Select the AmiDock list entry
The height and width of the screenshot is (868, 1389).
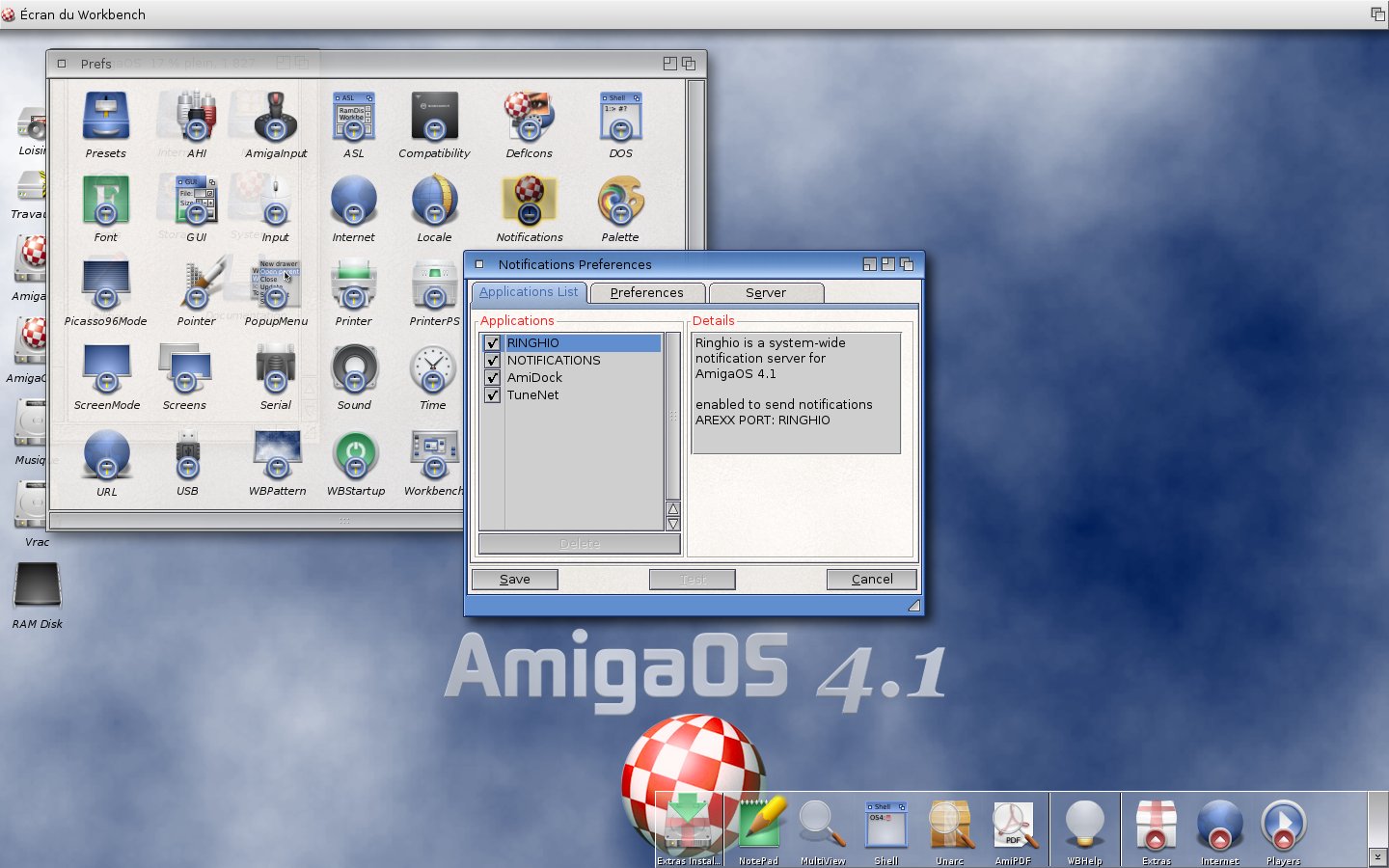583,378
